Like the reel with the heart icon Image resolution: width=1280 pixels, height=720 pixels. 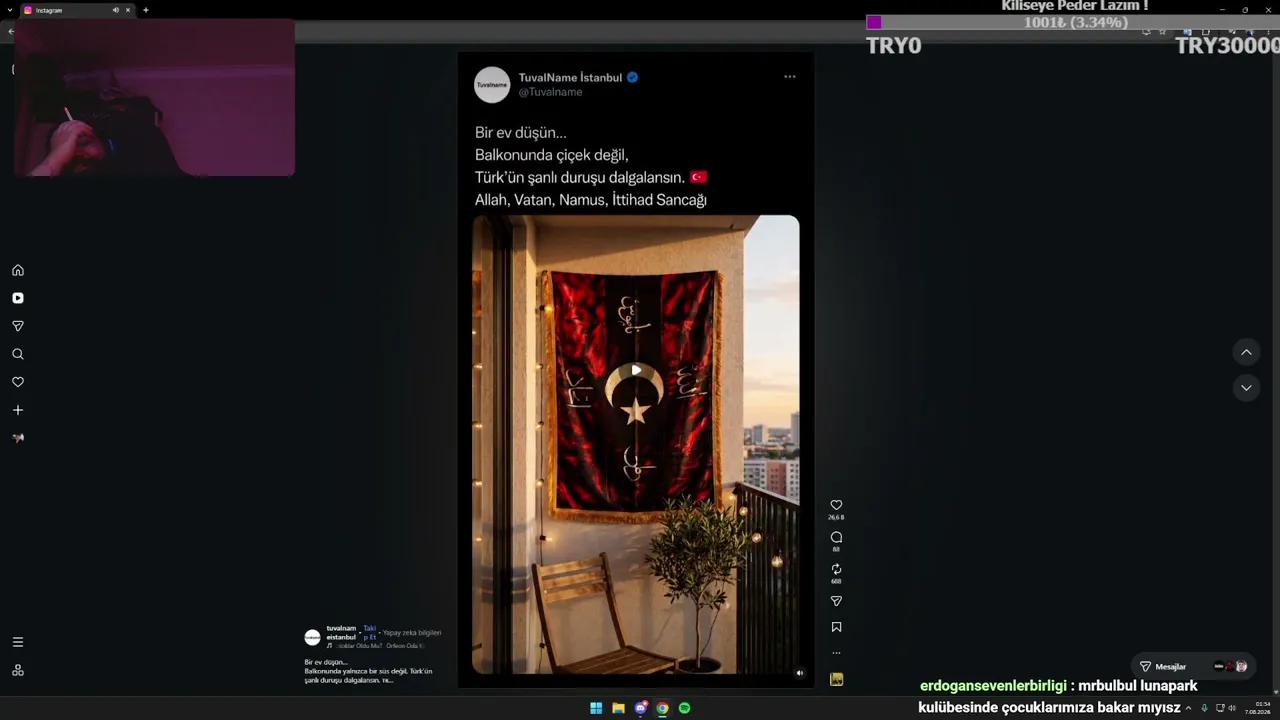[836, 505]
